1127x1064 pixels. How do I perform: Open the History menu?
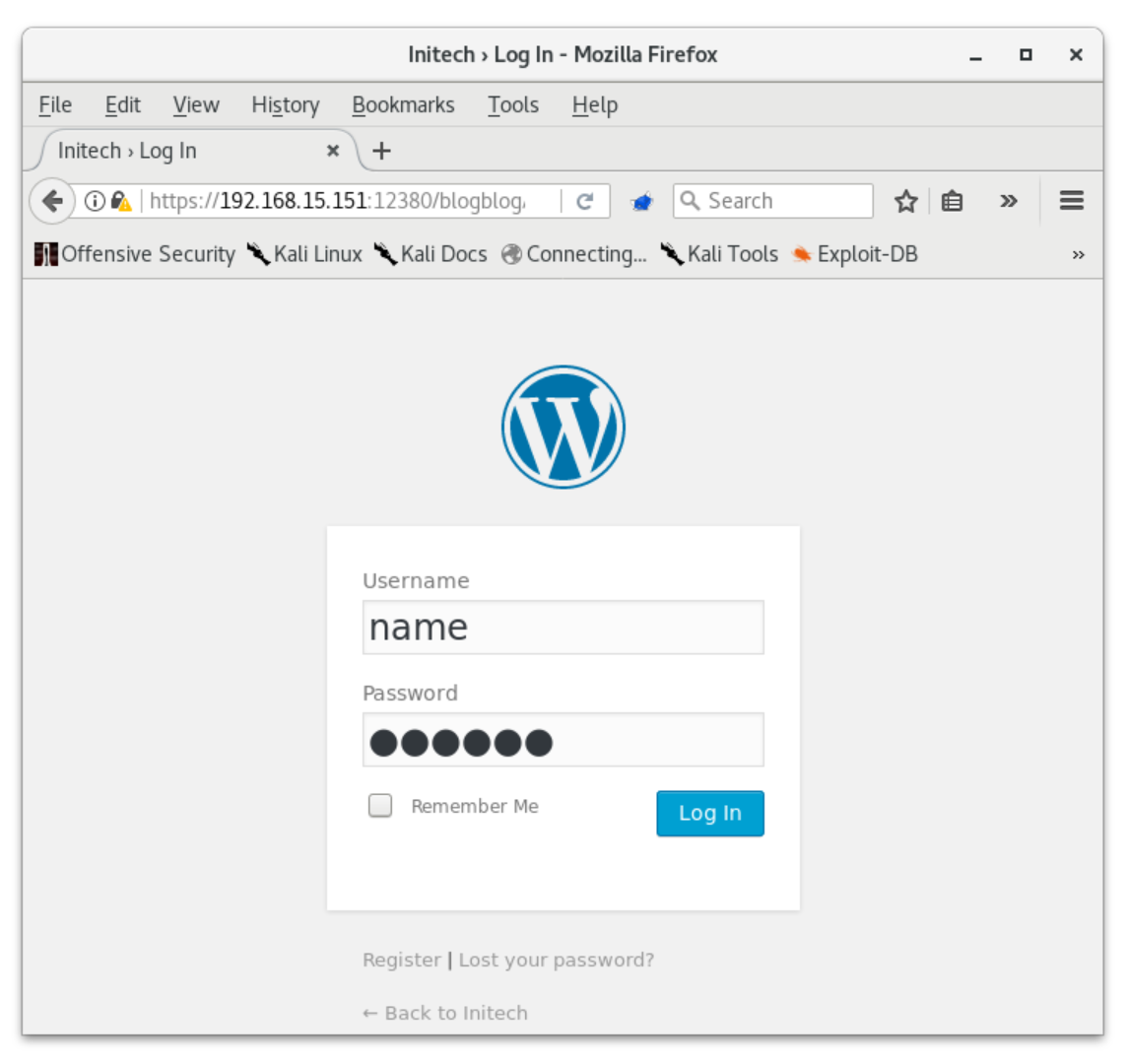click(286, 105)
